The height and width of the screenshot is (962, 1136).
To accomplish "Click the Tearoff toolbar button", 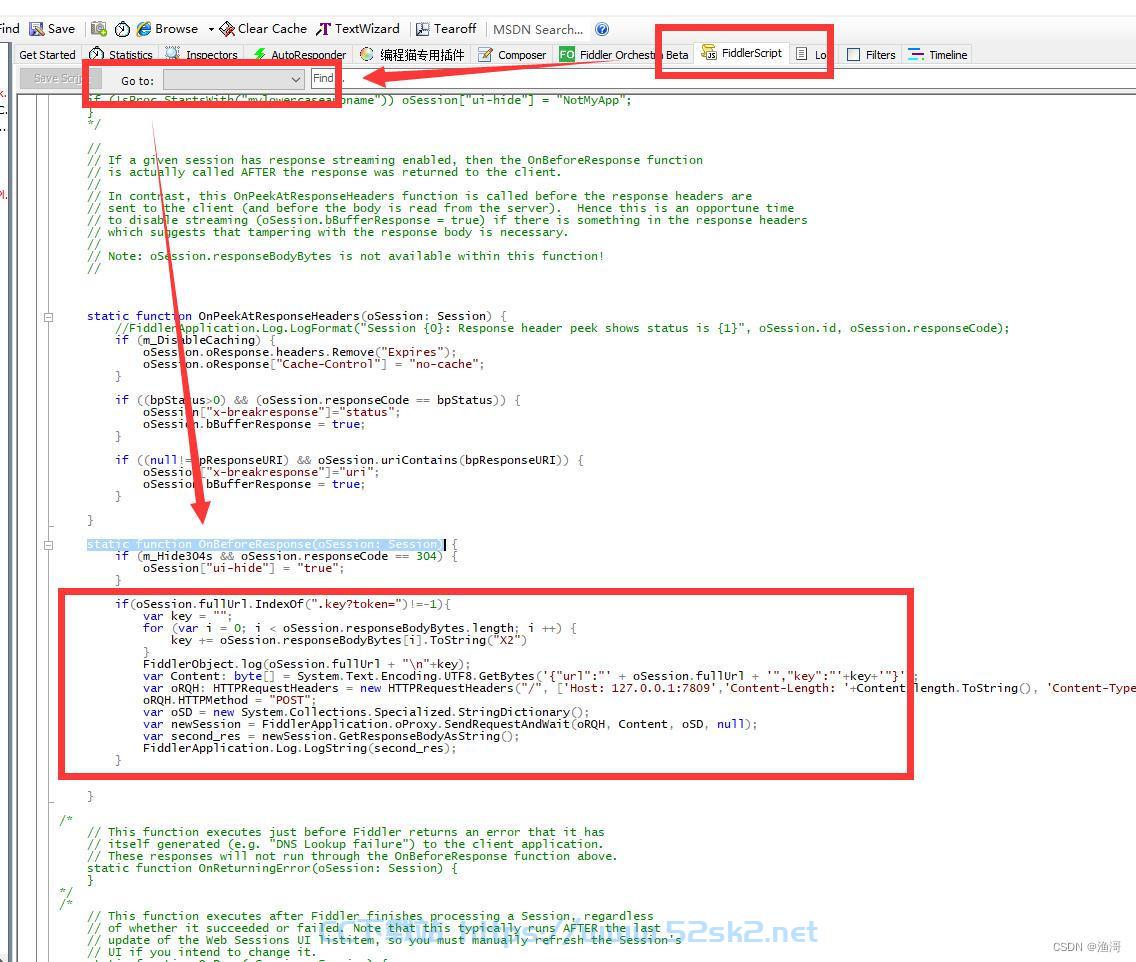I will point(446,29).
